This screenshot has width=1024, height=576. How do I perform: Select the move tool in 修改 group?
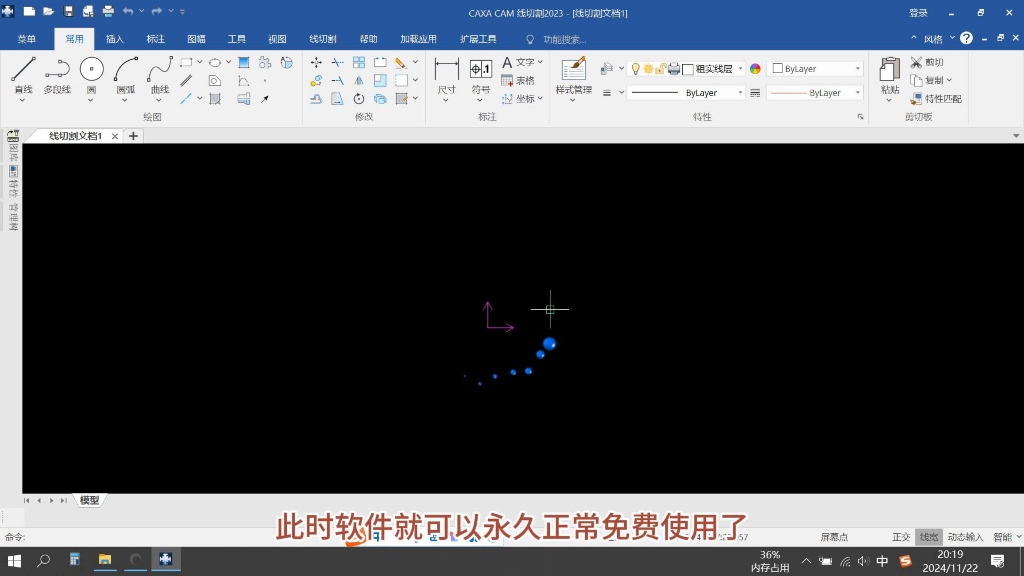(316, 63)
